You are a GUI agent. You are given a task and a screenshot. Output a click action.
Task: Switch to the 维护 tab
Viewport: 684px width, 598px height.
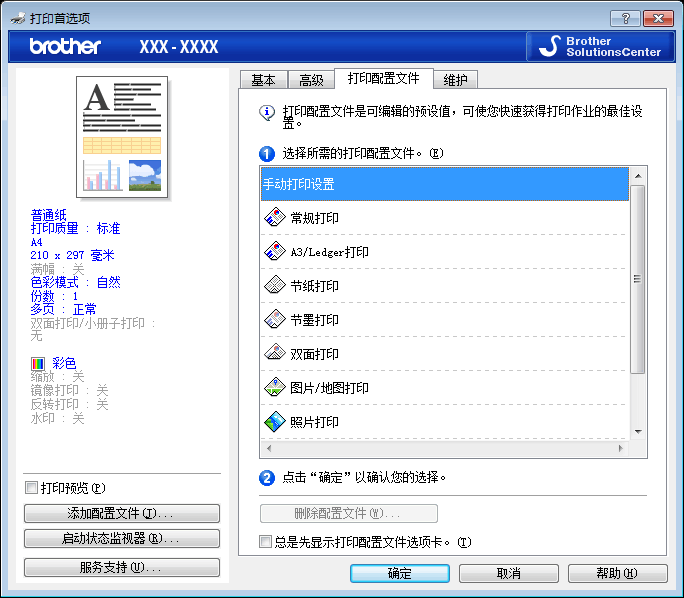[455, 80]
